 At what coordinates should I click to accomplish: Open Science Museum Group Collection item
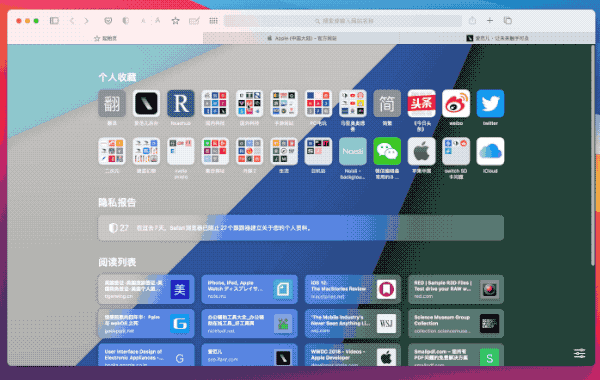click(x=456, y=323)
